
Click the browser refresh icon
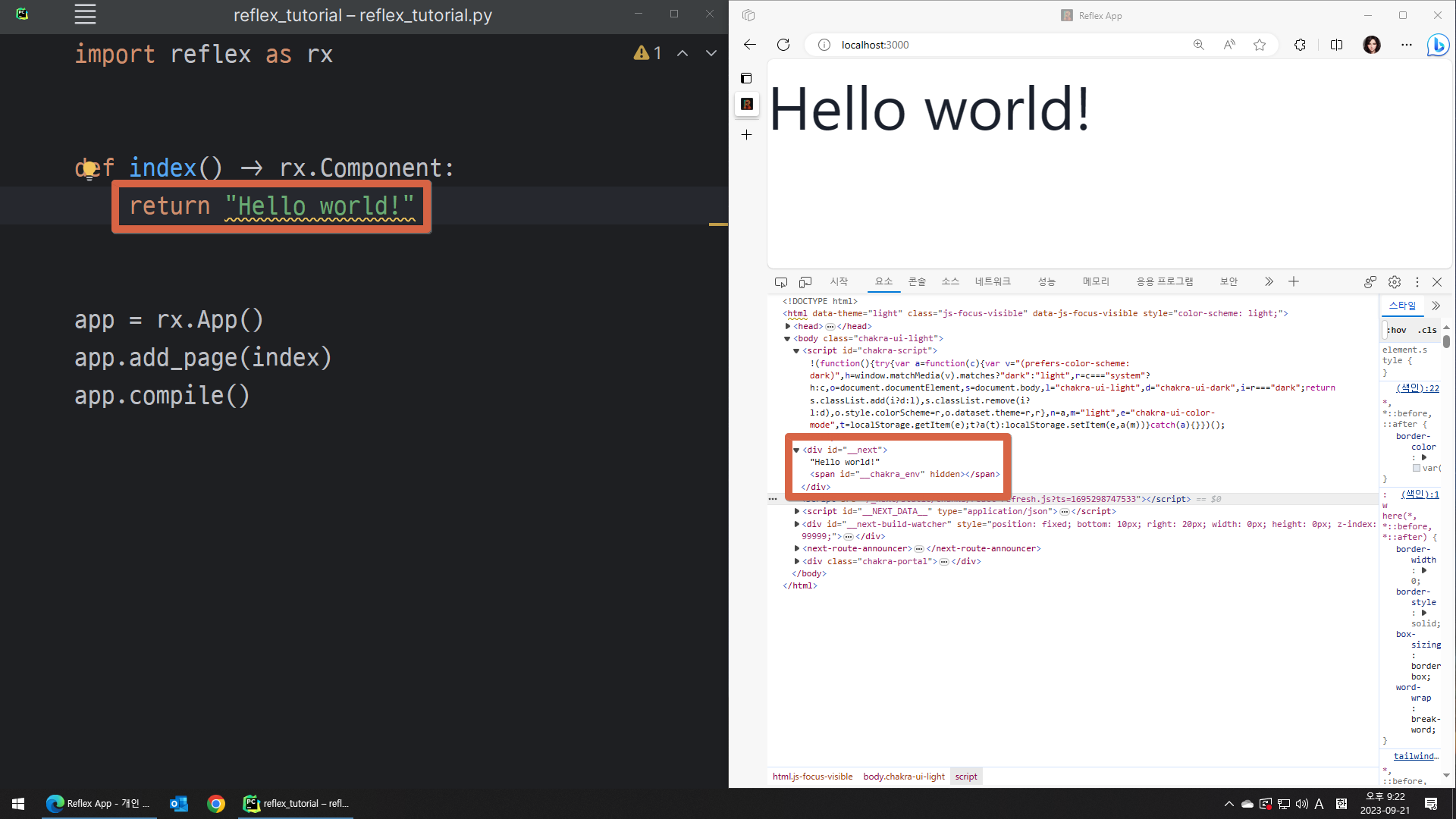point(783,45)
